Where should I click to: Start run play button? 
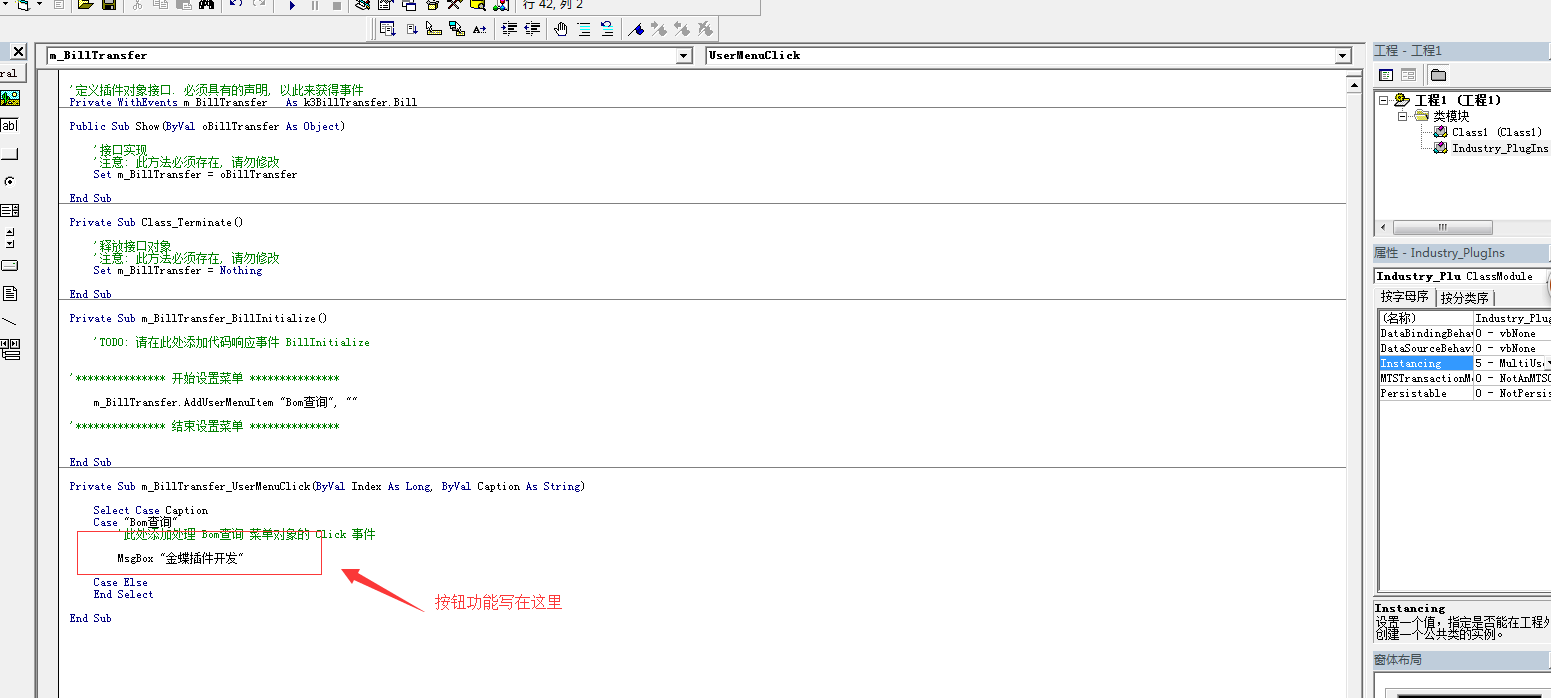pos(292,4)
